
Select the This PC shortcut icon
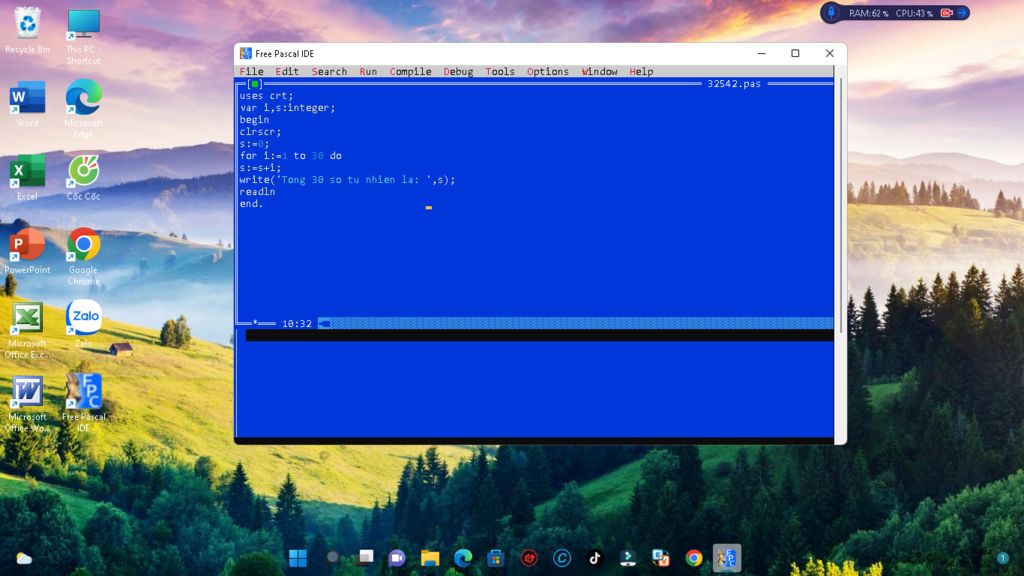point(84,36)
